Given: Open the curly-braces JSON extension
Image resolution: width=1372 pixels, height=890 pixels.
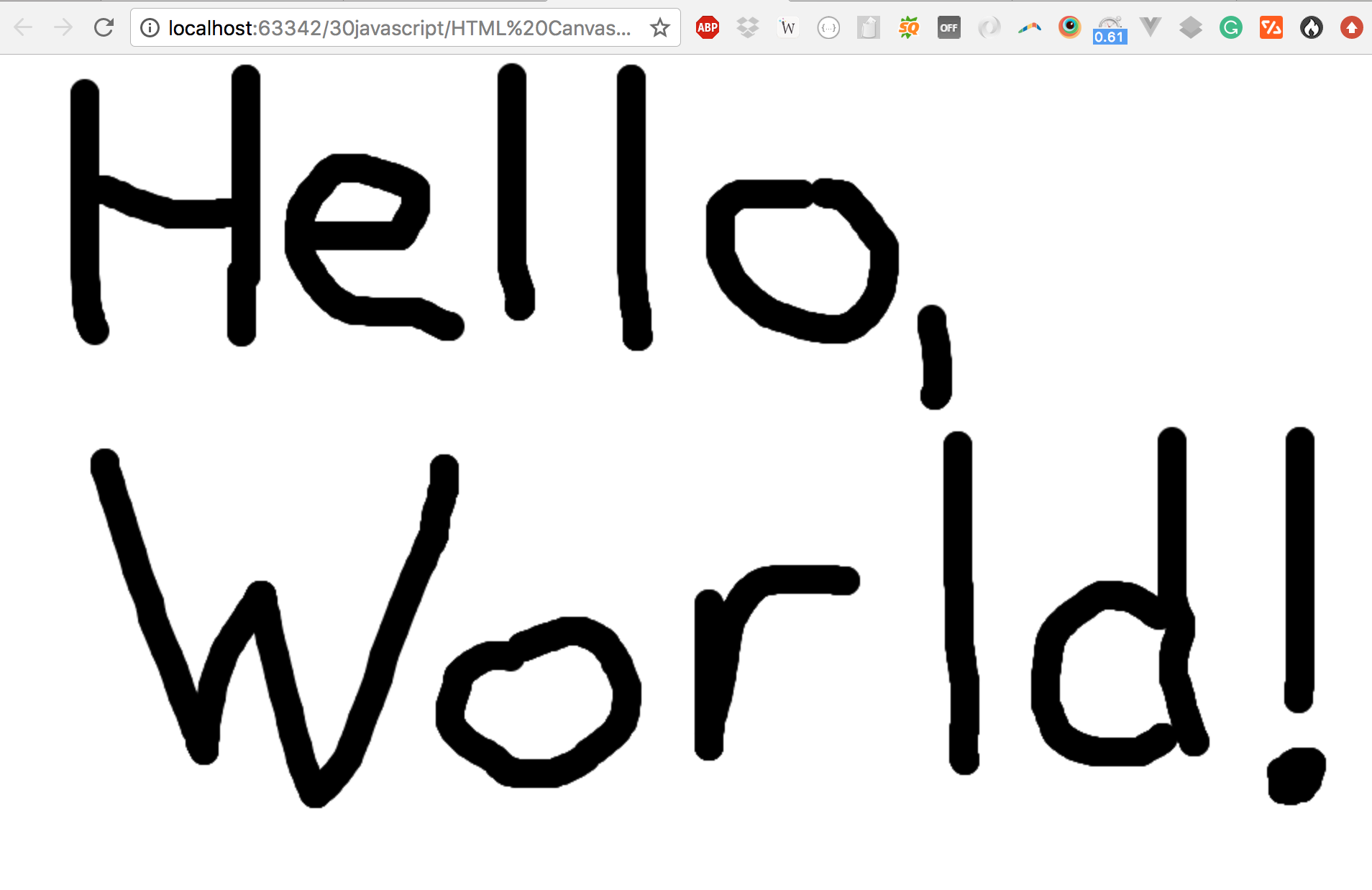Looking at the screenshot, I should coord(828,28).
